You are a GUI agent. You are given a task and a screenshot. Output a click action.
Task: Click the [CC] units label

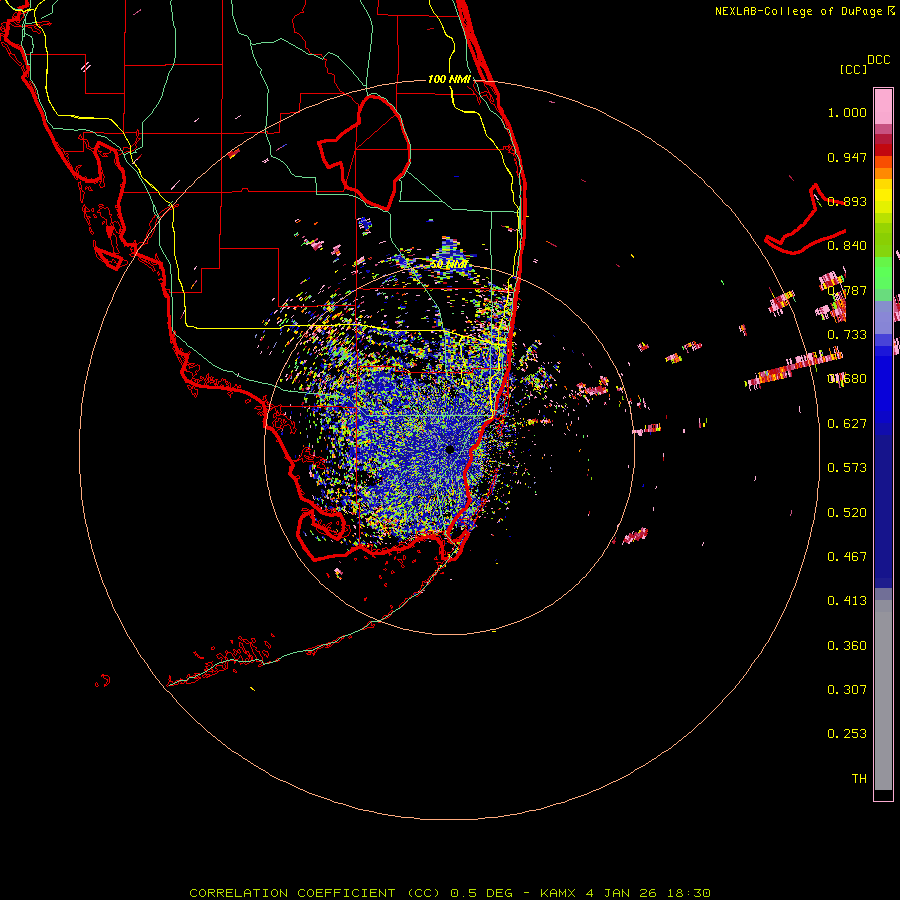pos(854,69)
